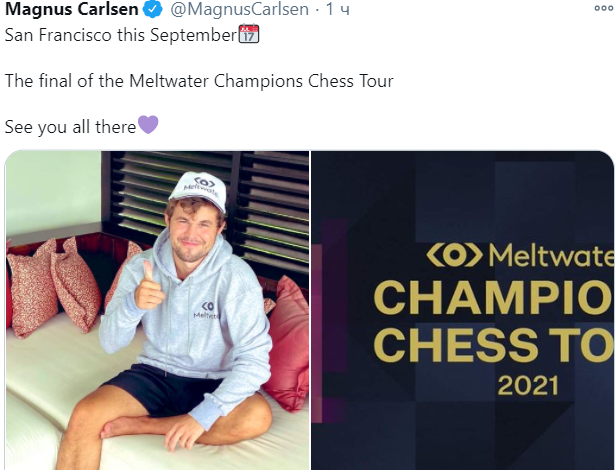Click the blue verified badge

151,11
